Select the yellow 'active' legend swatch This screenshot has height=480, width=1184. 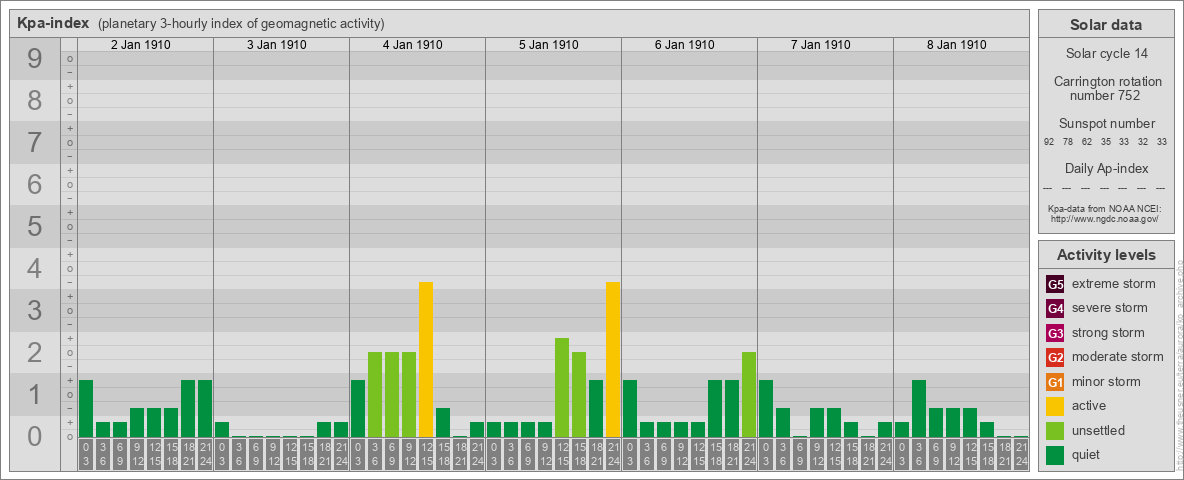pyautogui.click(x=1055, y=406)
